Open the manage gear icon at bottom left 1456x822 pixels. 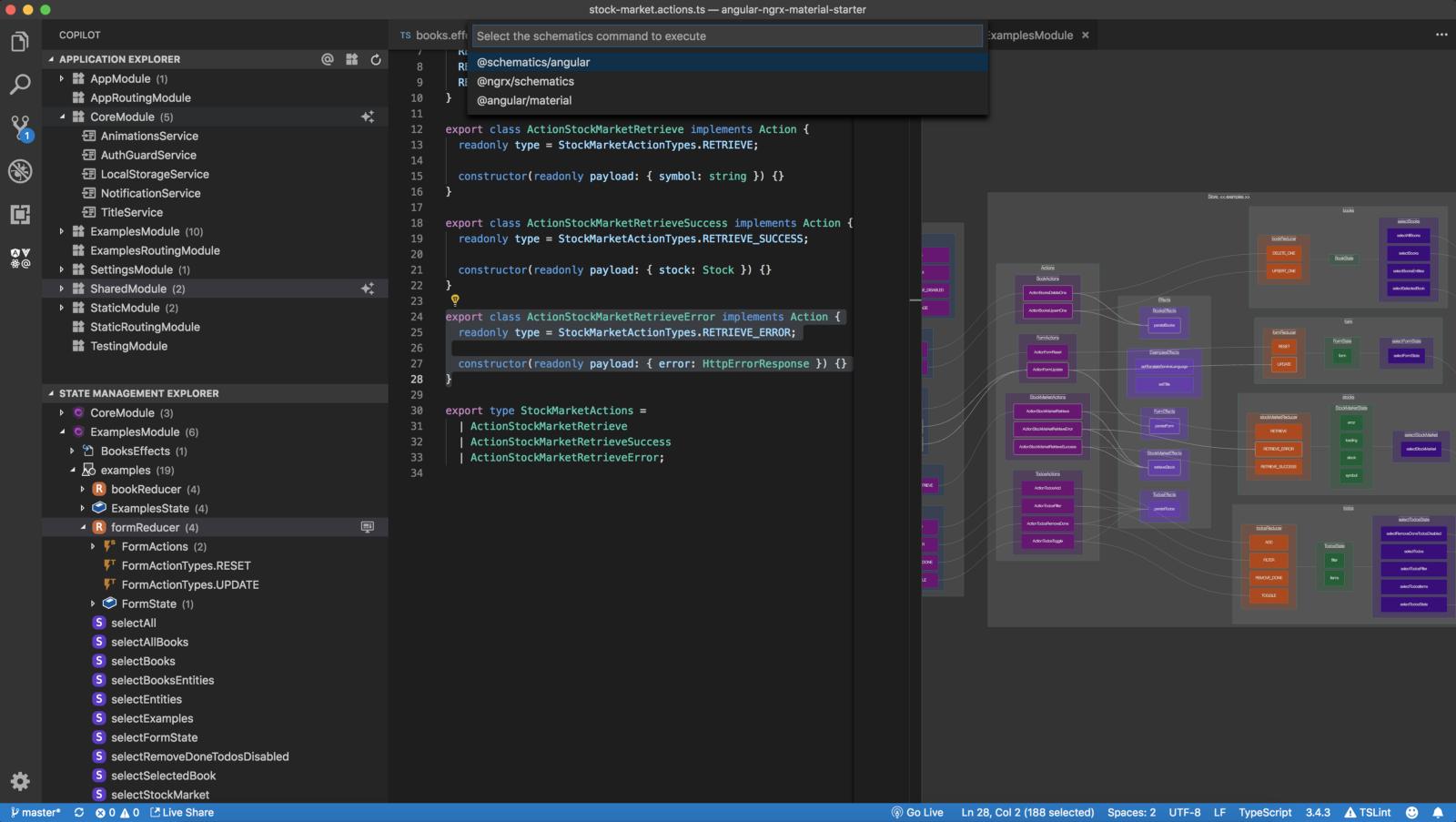(20, 781)
